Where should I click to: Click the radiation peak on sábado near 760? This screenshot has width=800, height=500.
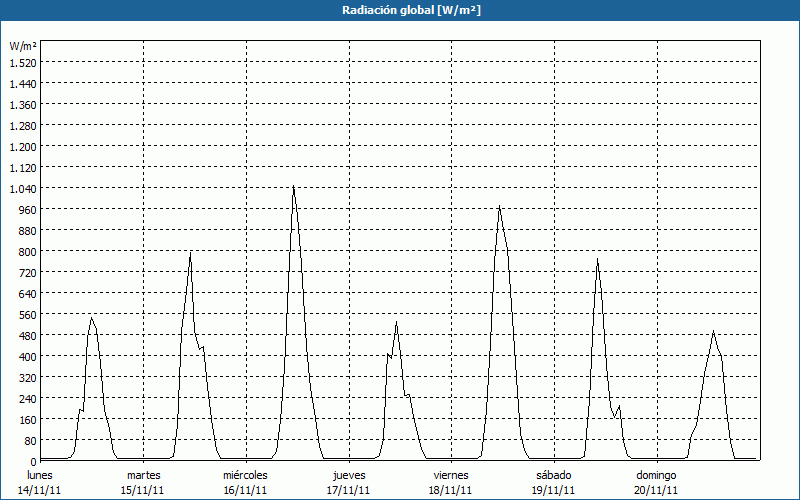(597, 259)
